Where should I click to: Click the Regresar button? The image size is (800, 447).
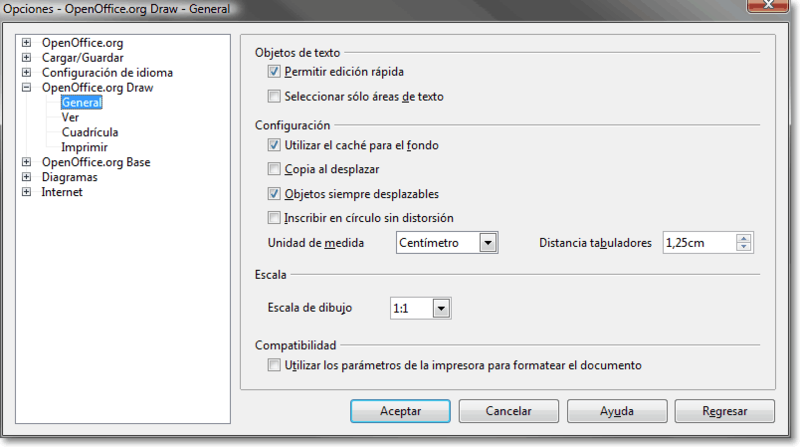point(725,411)
